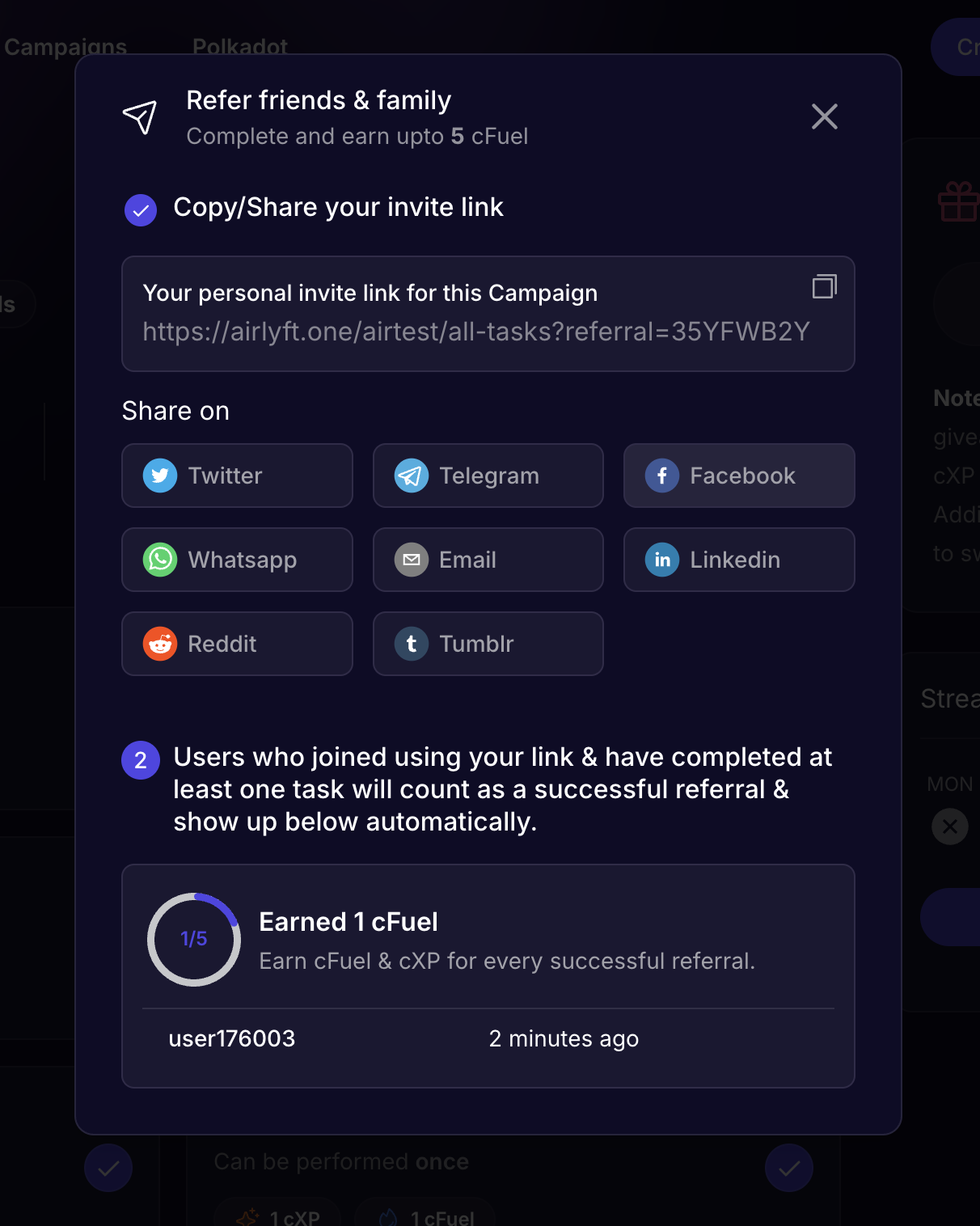Share invite link on Reddit

237,644
